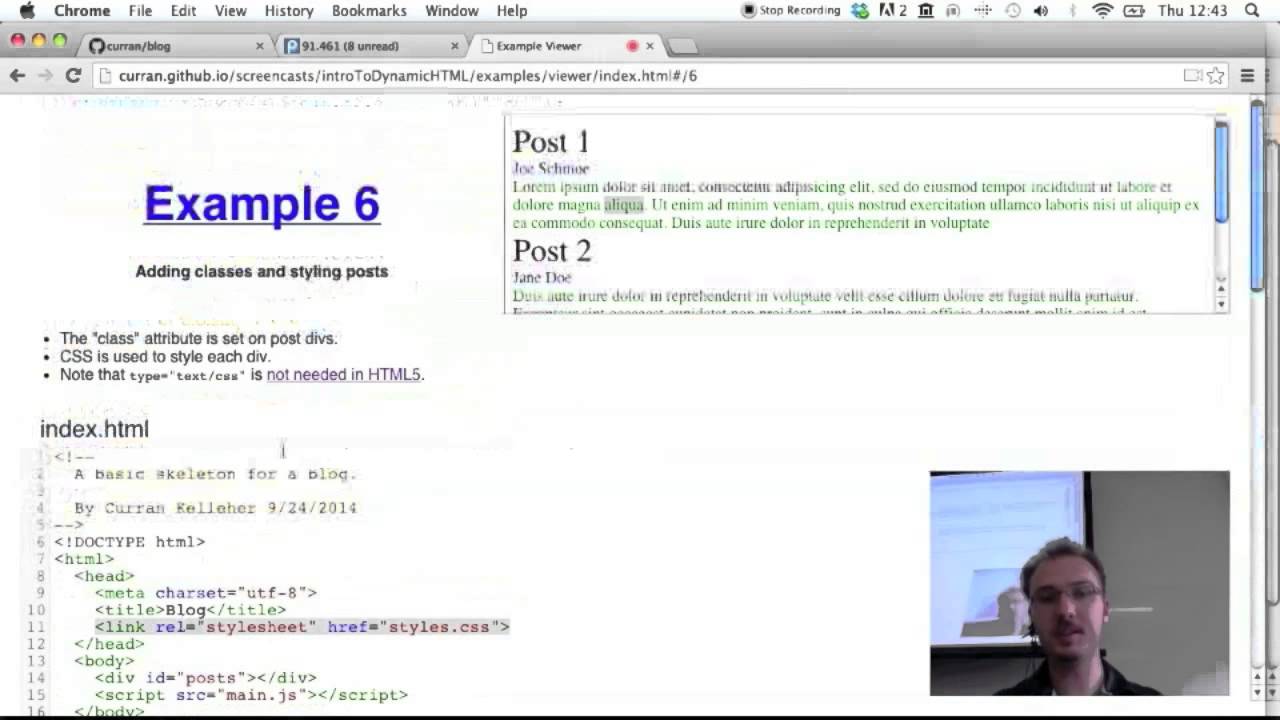Click the browser Forward arrow button
Screen dimensions: 1280x720
[x=45, y=75]
